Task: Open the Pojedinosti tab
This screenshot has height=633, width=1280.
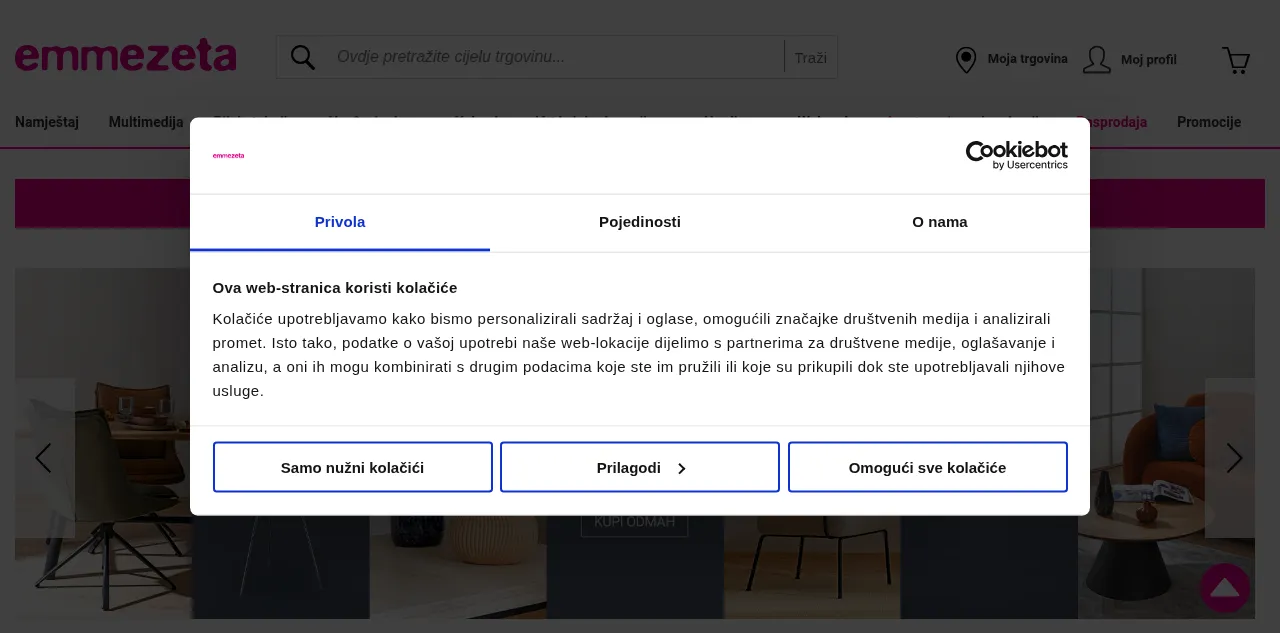Action: coord(640,222)
